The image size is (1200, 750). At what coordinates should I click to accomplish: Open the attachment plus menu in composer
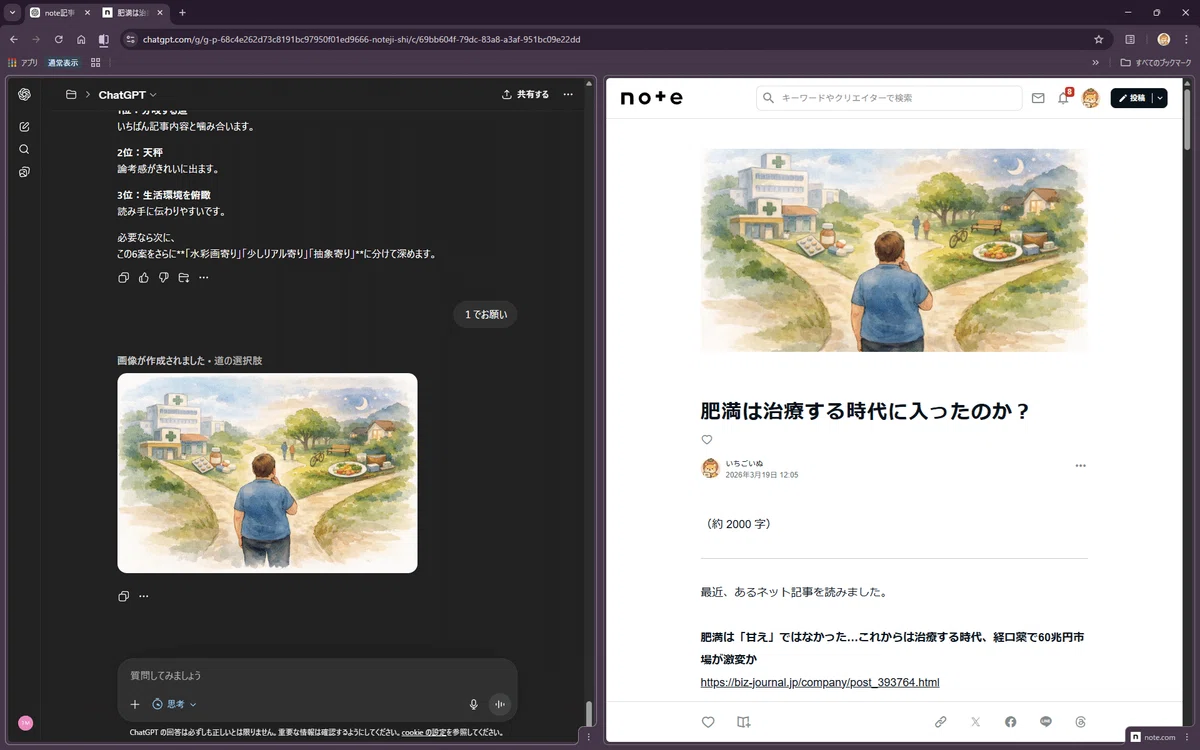[135, 704]
